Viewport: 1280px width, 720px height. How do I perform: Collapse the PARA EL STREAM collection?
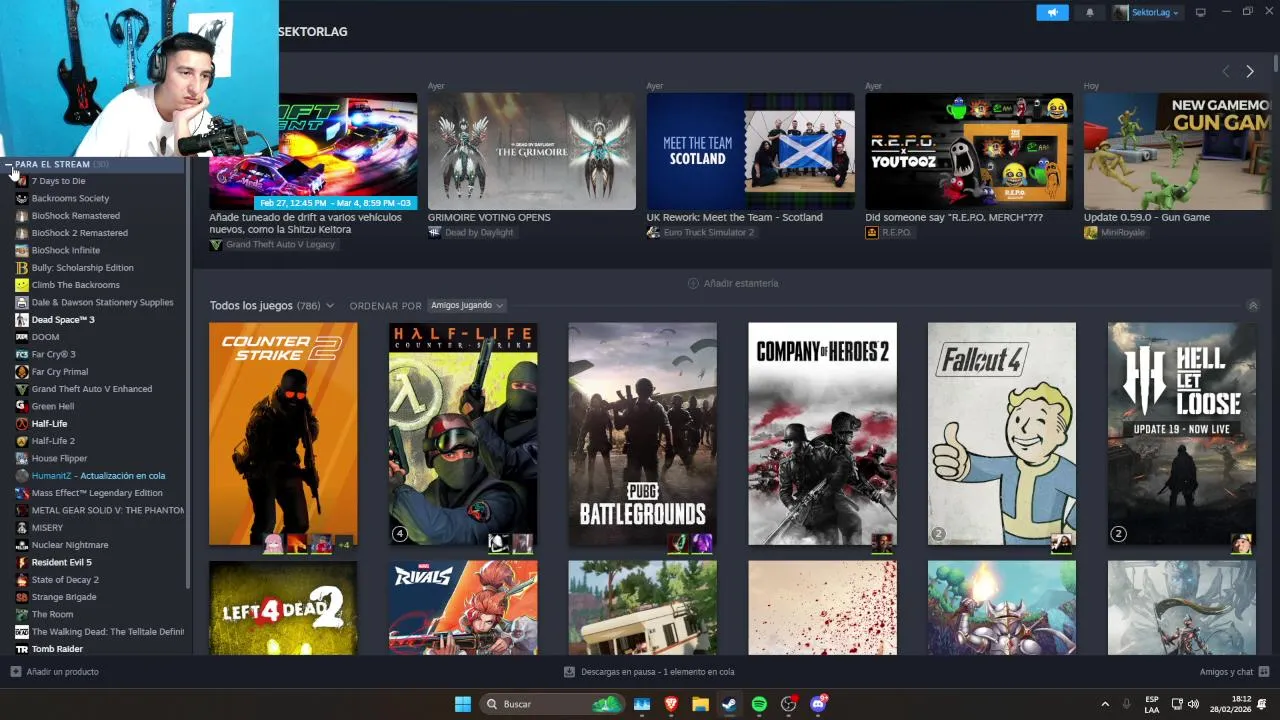click(9, 164)
